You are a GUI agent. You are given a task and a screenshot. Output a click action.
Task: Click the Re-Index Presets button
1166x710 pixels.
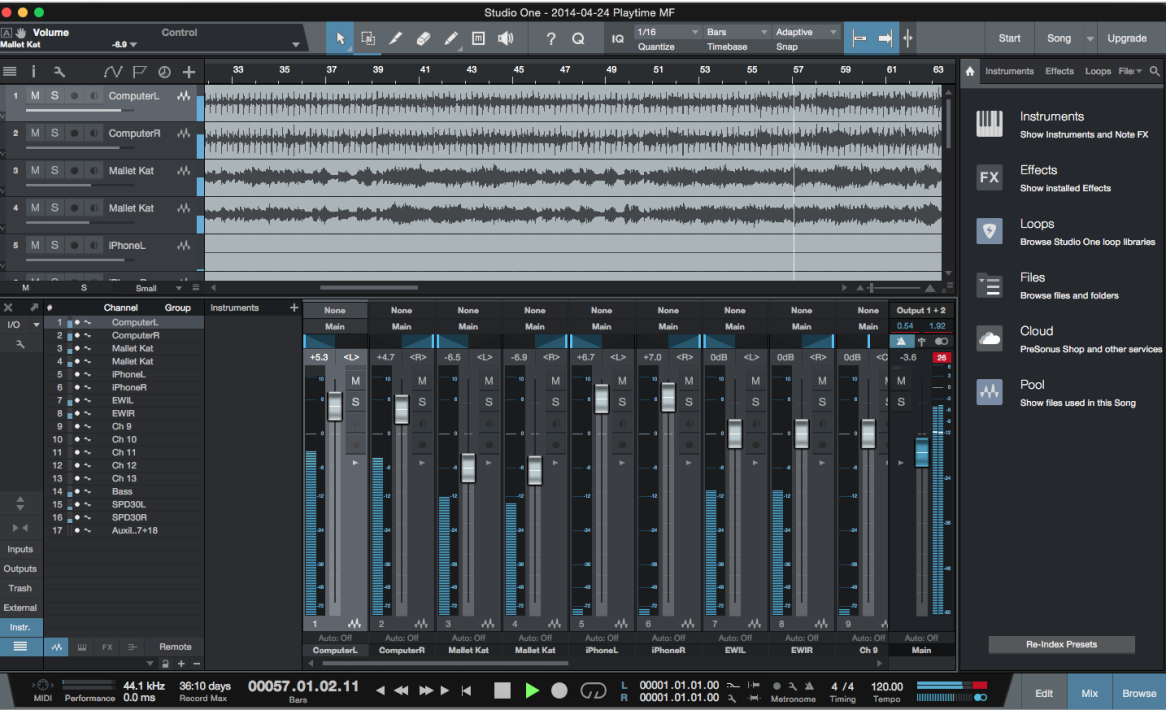click(1061, 645)
